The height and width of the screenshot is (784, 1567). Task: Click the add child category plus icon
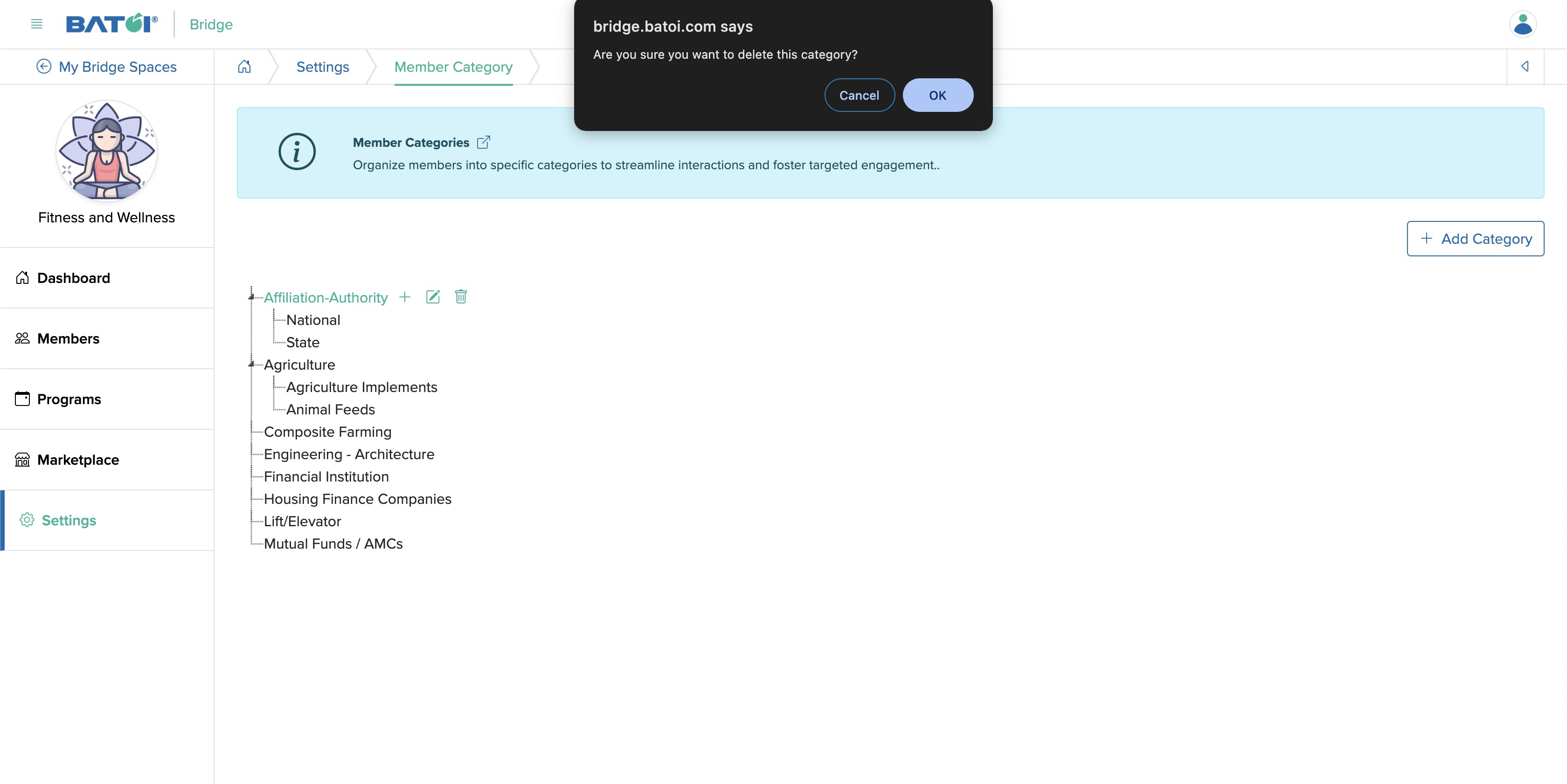405,297
